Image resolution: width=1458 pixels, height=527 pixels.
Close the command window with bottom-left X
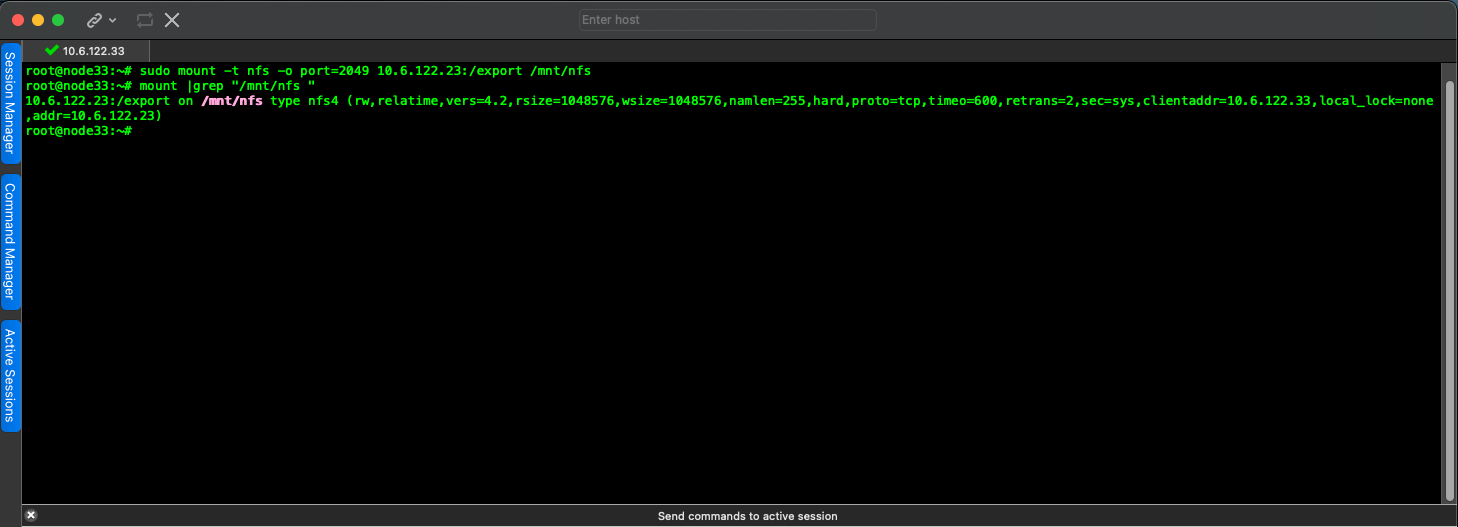click(30, 516)
